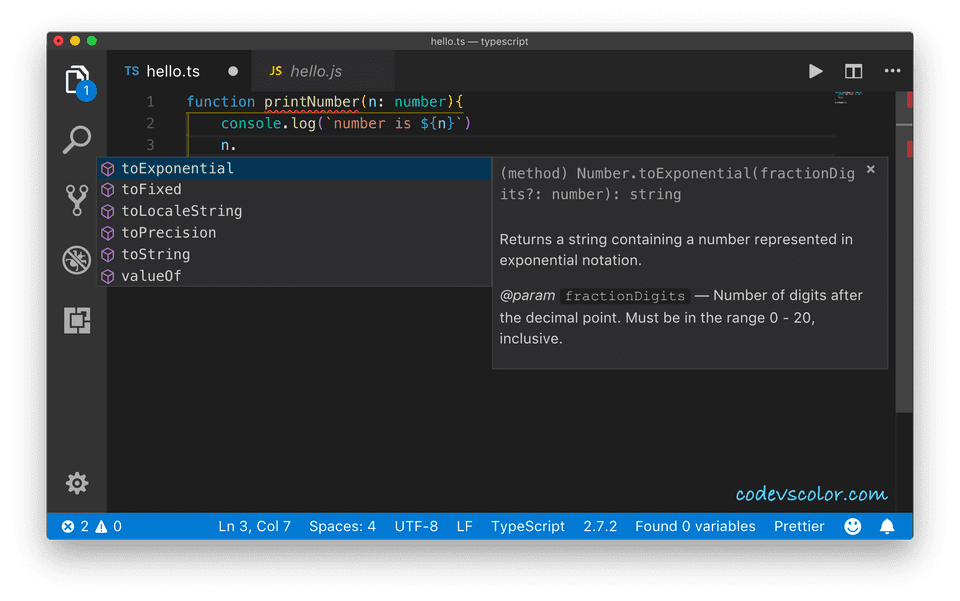Open the Extensions view icon

tap(77, 320)
